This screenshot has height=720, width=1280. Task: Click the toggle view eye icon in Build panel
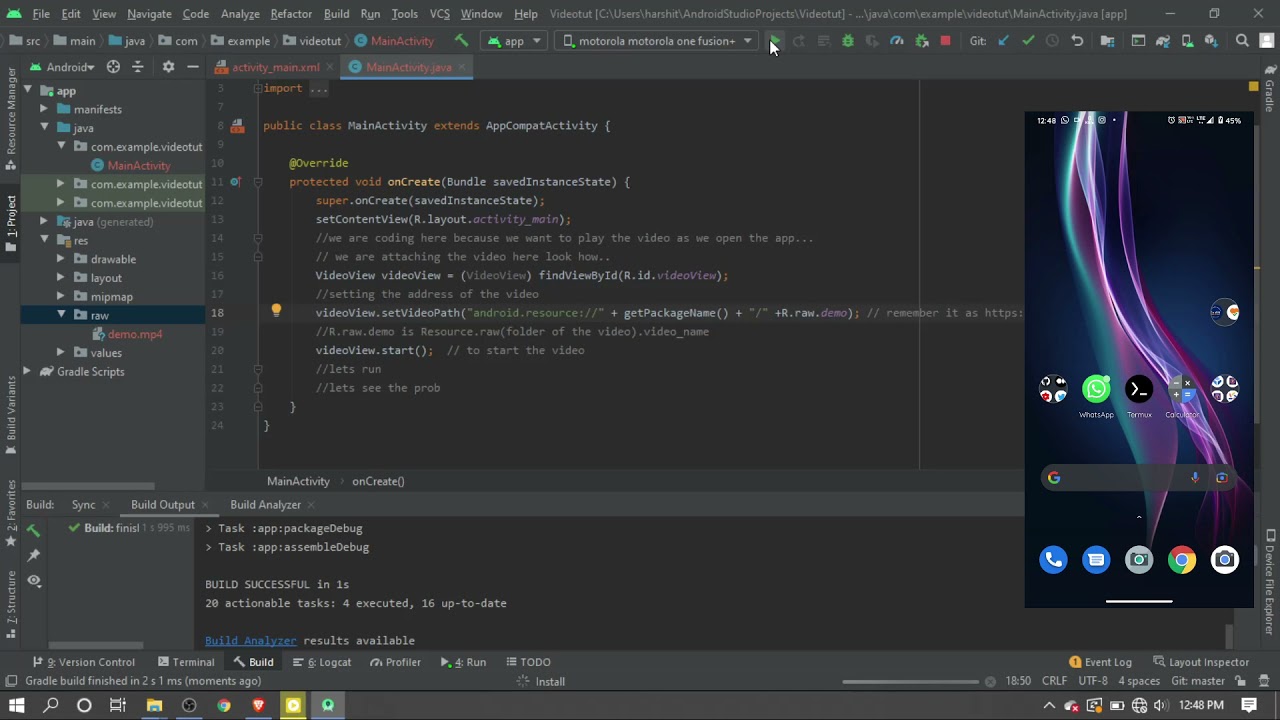click(34, 580)
